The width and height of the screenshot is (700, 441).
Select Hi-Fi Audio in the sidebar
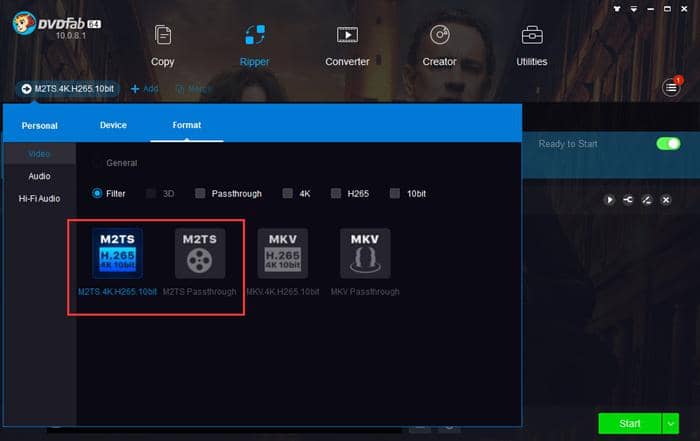(39, 199)
